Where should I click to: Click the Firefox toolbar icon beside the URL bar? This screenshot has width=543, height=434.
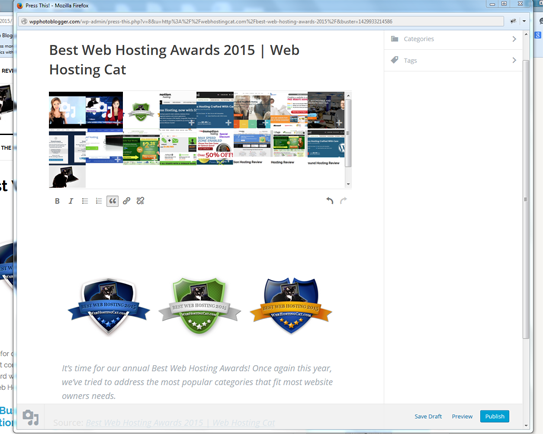[513, 21]
